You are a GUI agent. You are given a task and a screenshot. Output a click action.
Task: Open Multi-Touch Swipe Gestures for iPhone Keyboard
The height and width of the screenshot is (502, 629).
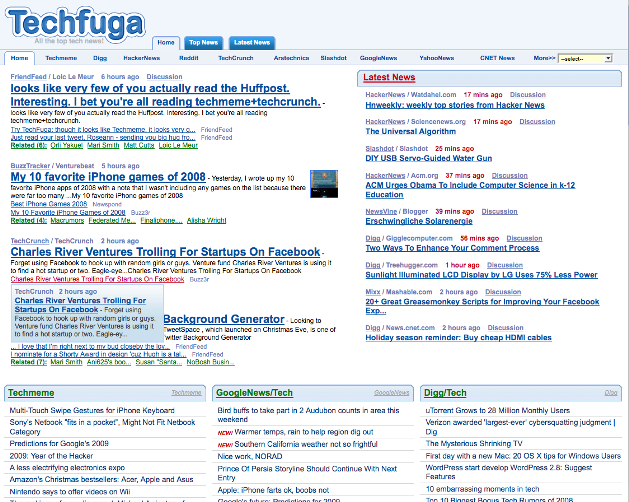[x=92, y=411]
